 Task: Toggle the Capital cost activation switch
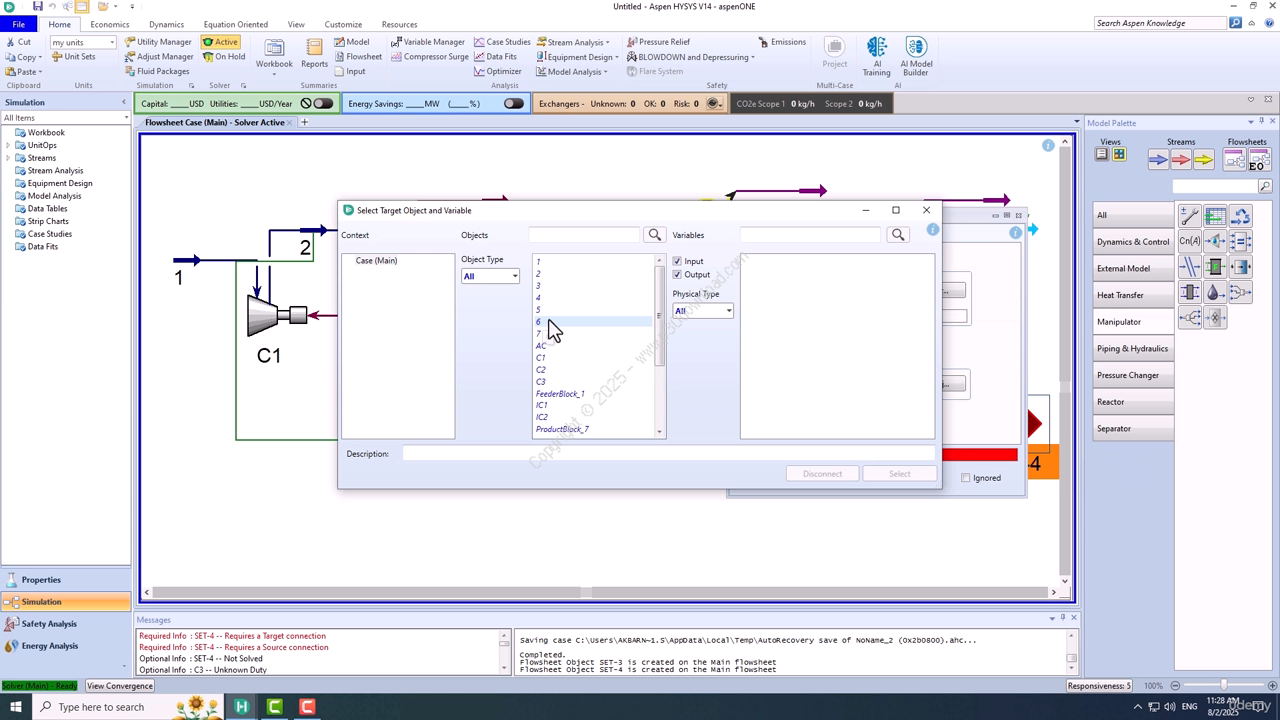tap(322, 103)
